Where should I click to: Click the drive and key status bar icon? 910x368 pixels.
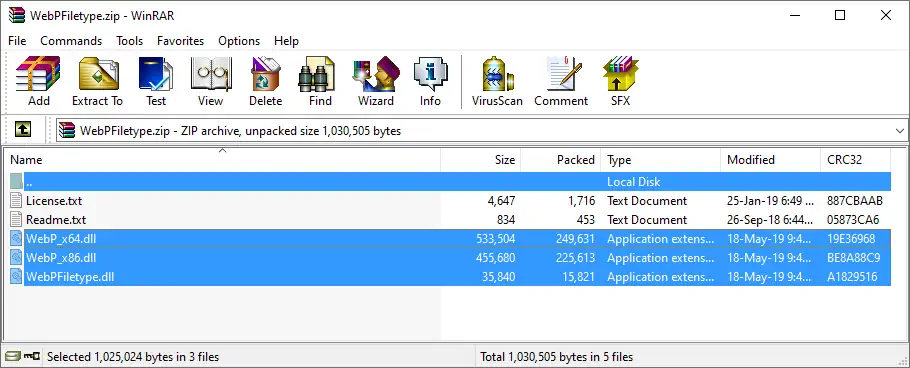point(23,356)
